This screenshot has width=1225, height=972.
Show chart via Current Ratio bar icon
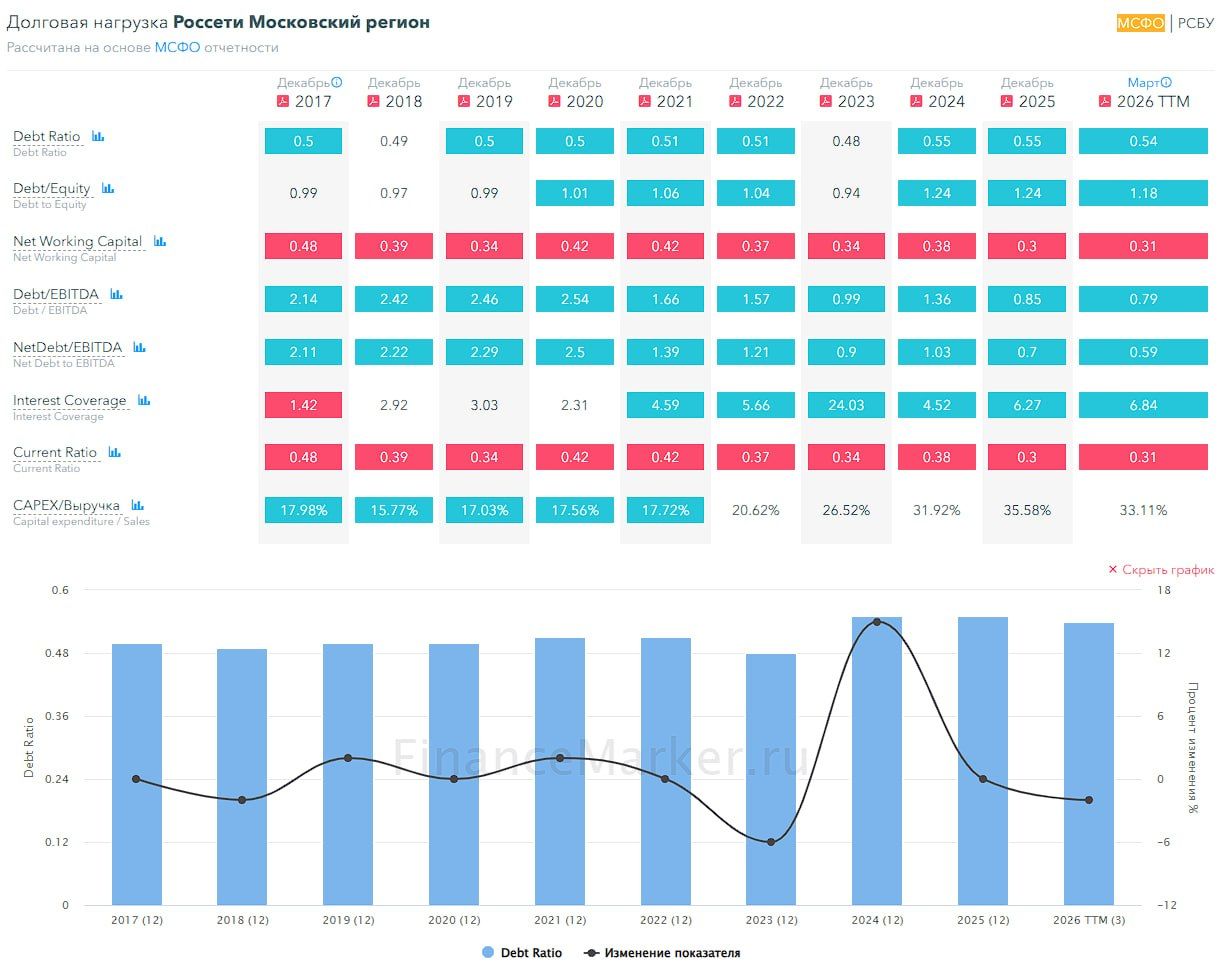click(x=114, y=452)
